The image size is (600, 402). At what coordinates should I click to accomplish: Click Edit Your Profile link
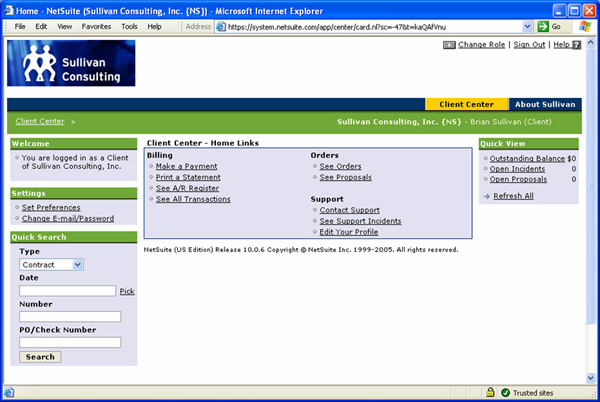point(349,232)
